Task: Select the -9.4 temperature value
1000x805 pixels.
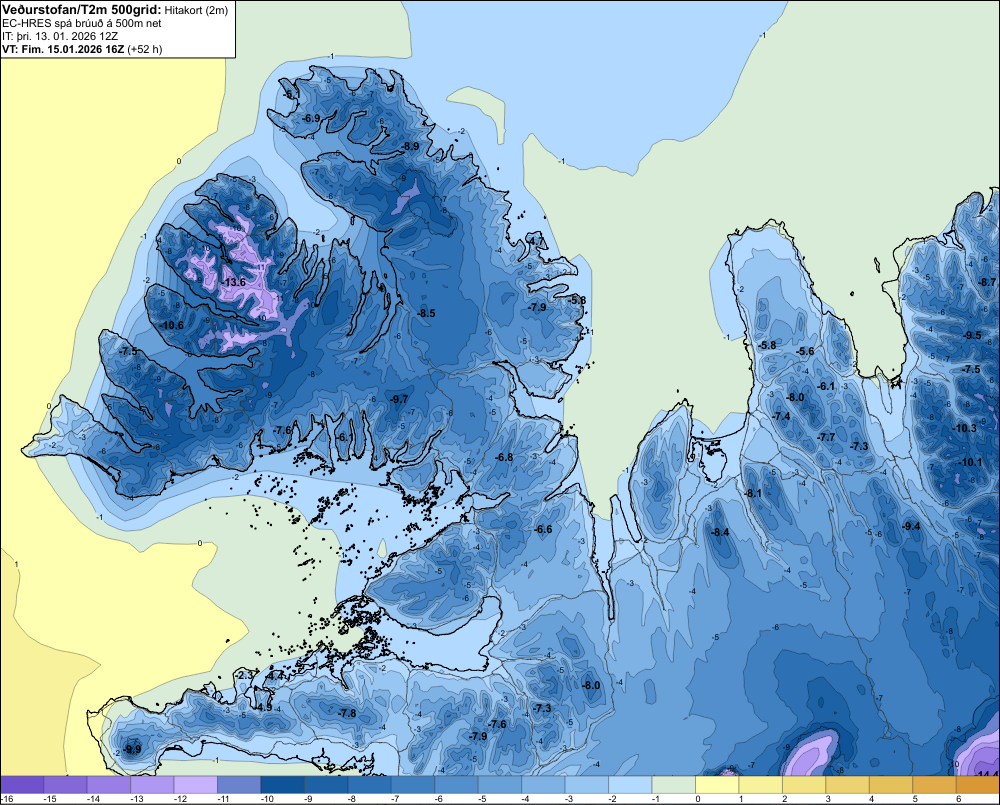Action: tap(911, 526)
